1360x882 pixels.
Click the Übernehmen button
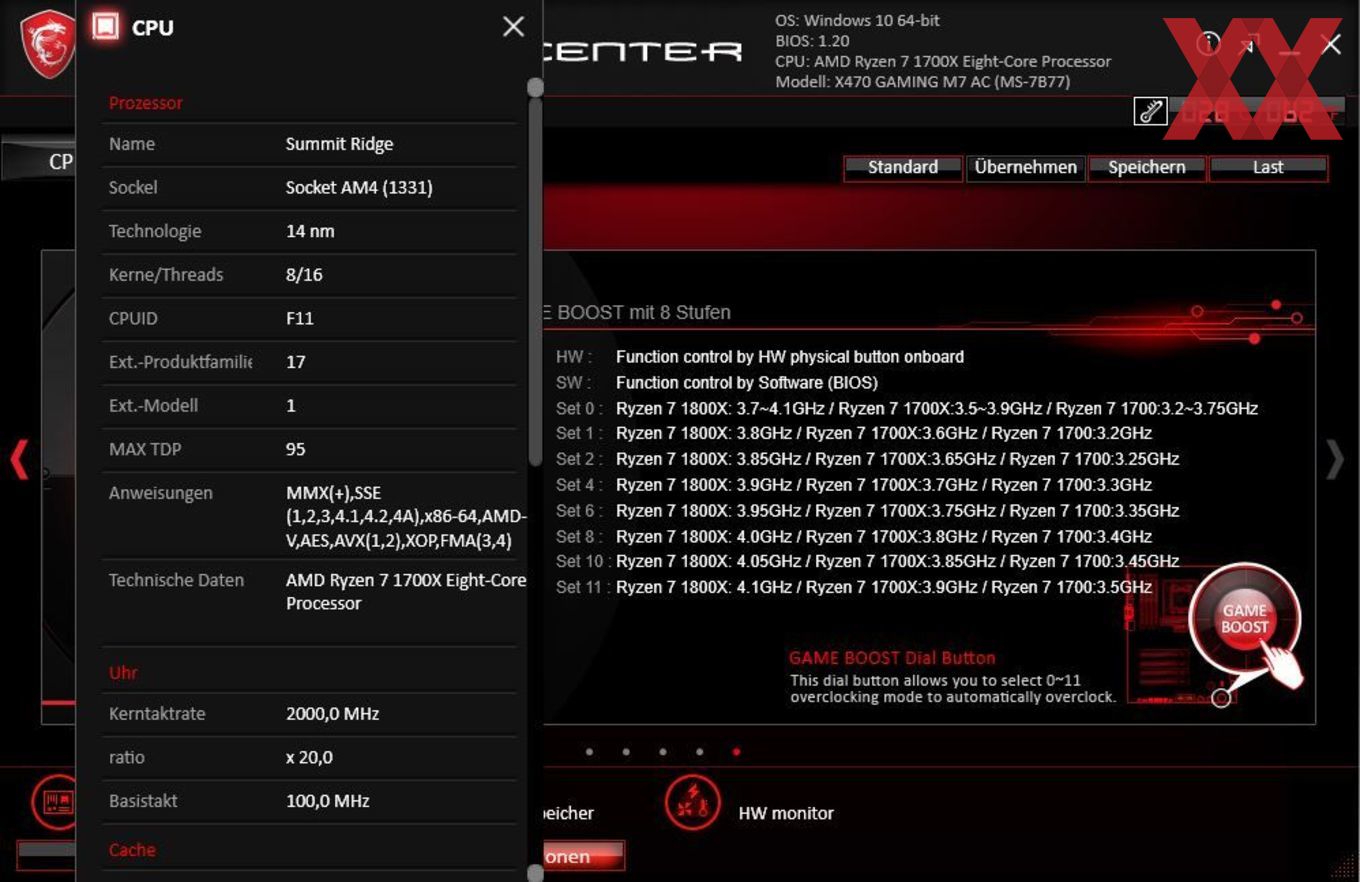click(x=1025, y=167)
